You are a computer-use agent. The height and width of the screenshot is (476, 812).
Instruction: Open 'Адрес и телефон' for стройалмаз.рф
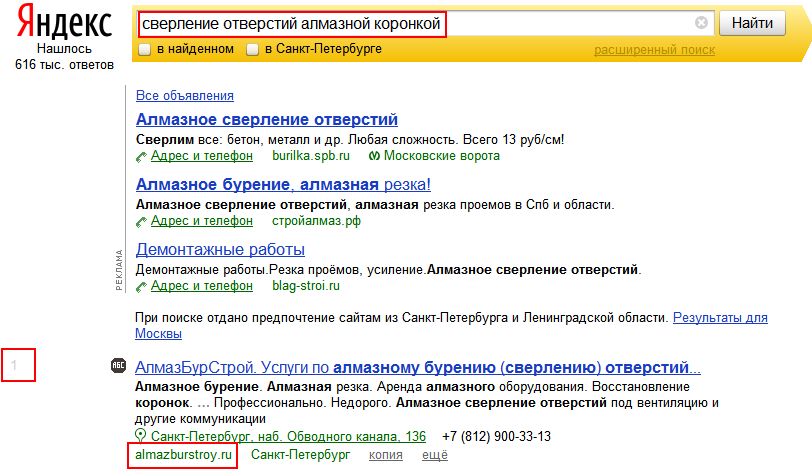(x=202, y=221)
